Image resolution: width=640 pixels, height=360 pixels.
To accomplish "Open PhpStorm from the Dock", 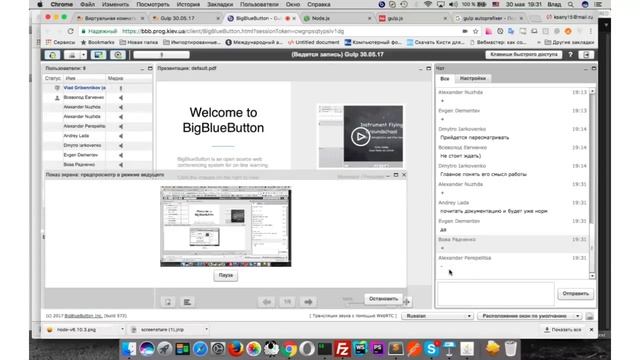I will (x=378, y=349).
